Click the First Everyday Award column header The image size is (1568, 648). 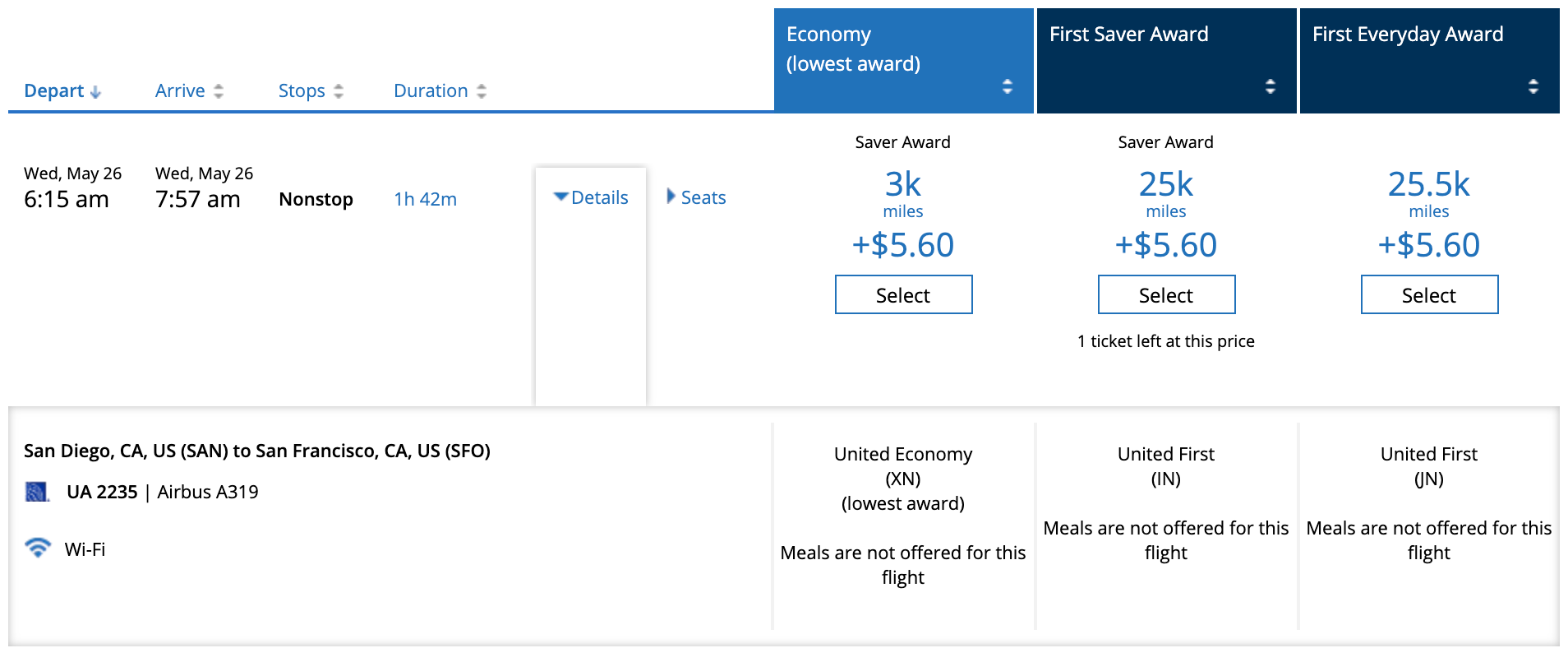click(x=1407, y=35)
